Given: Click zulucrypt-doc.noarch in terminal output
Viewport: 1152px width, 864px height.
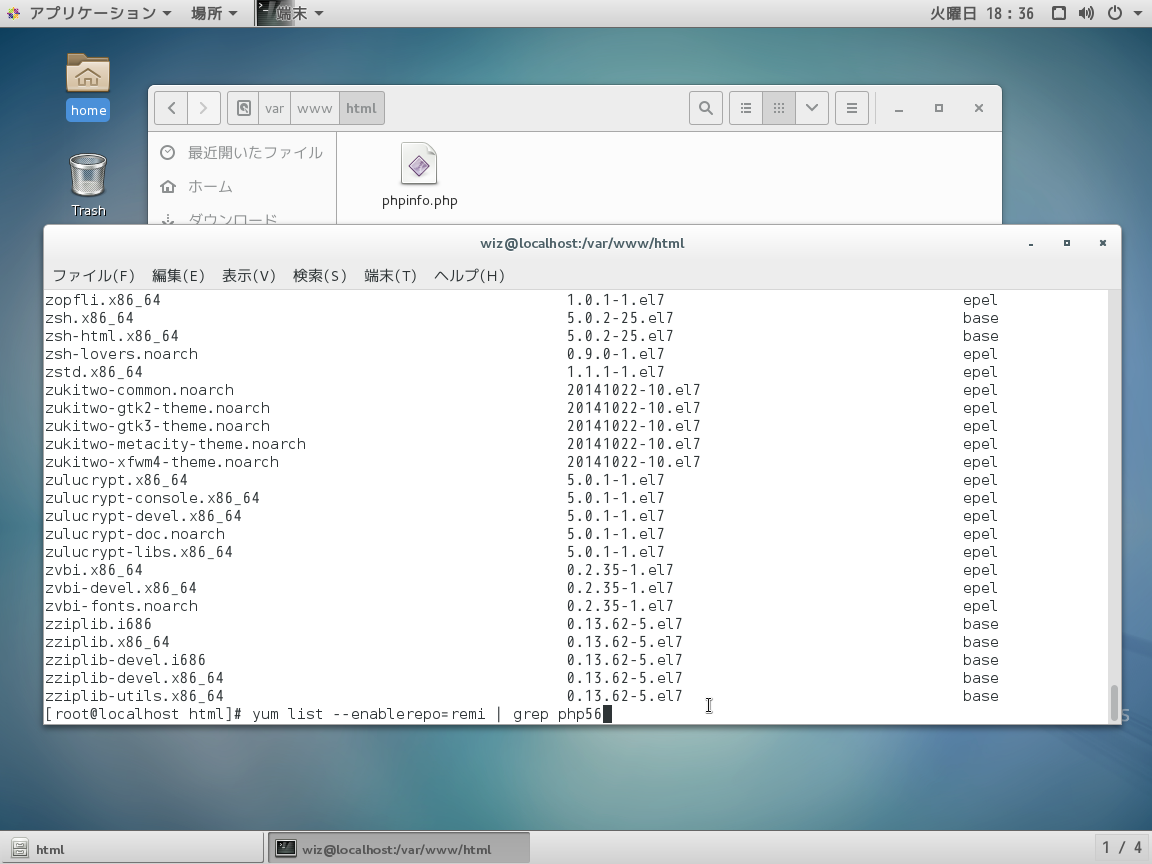Looking at the screenshot, I should [135, 534].
